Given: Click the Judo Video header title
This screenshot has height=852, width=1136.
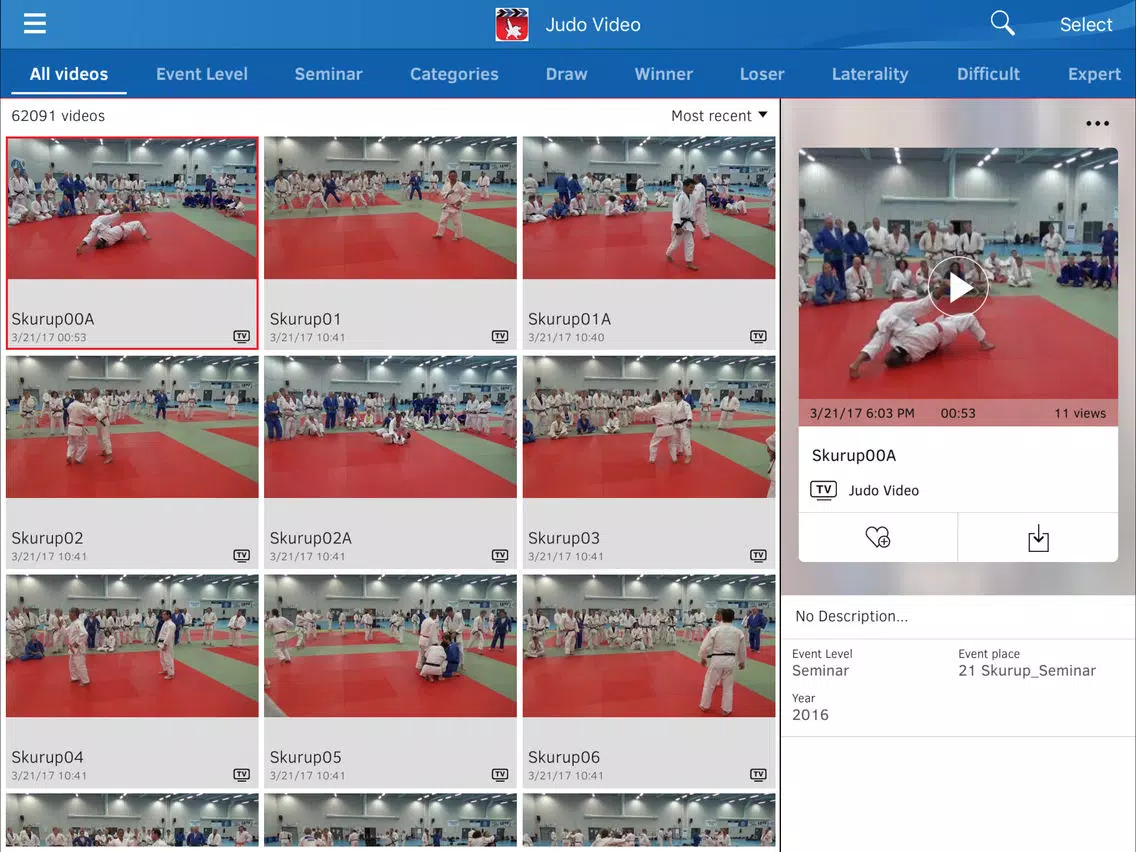Looking at the screenshot, I should pyautogui.click(x=593, y=25).
